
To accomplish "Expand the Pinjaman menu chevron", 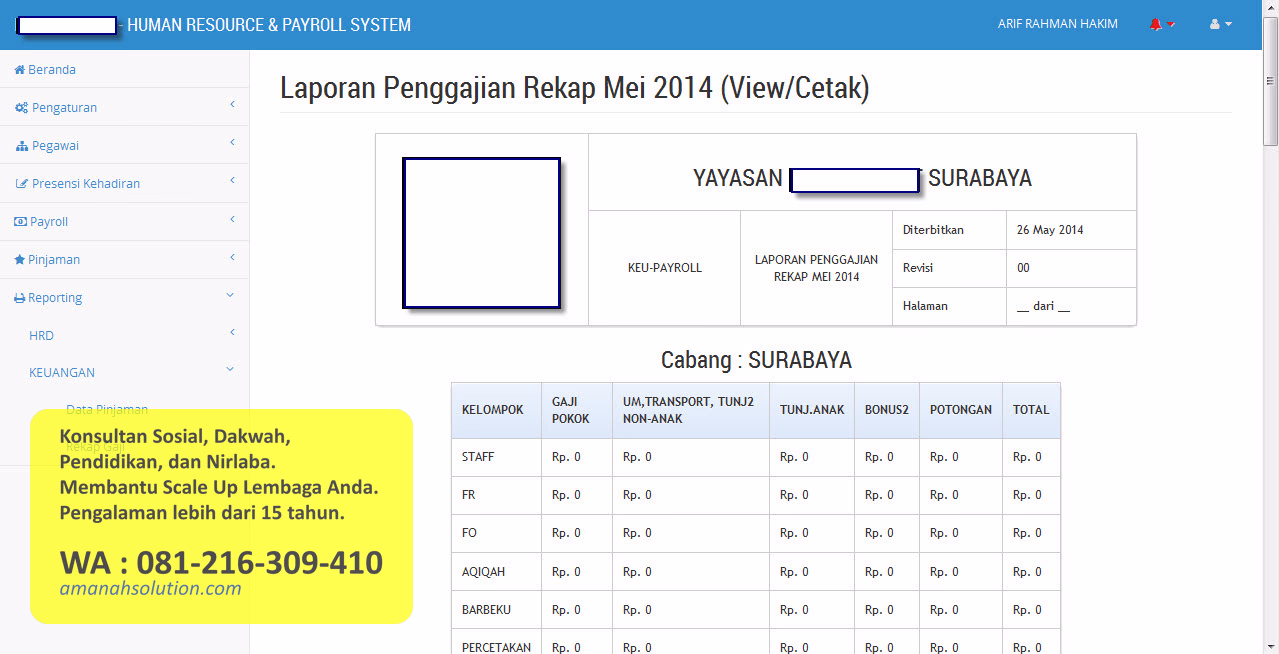I will tap(231, 256).
